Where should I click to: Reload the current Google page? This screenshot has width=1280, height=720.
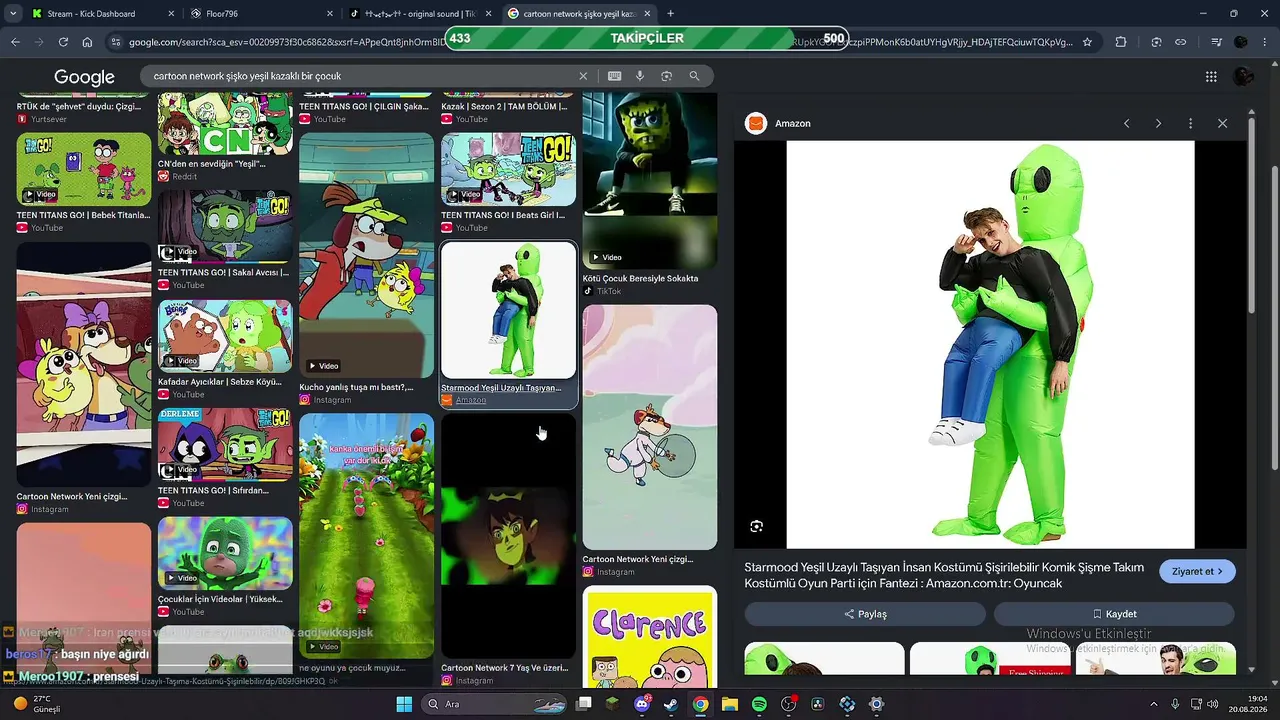pyautogui.click(x=63, y=42)
